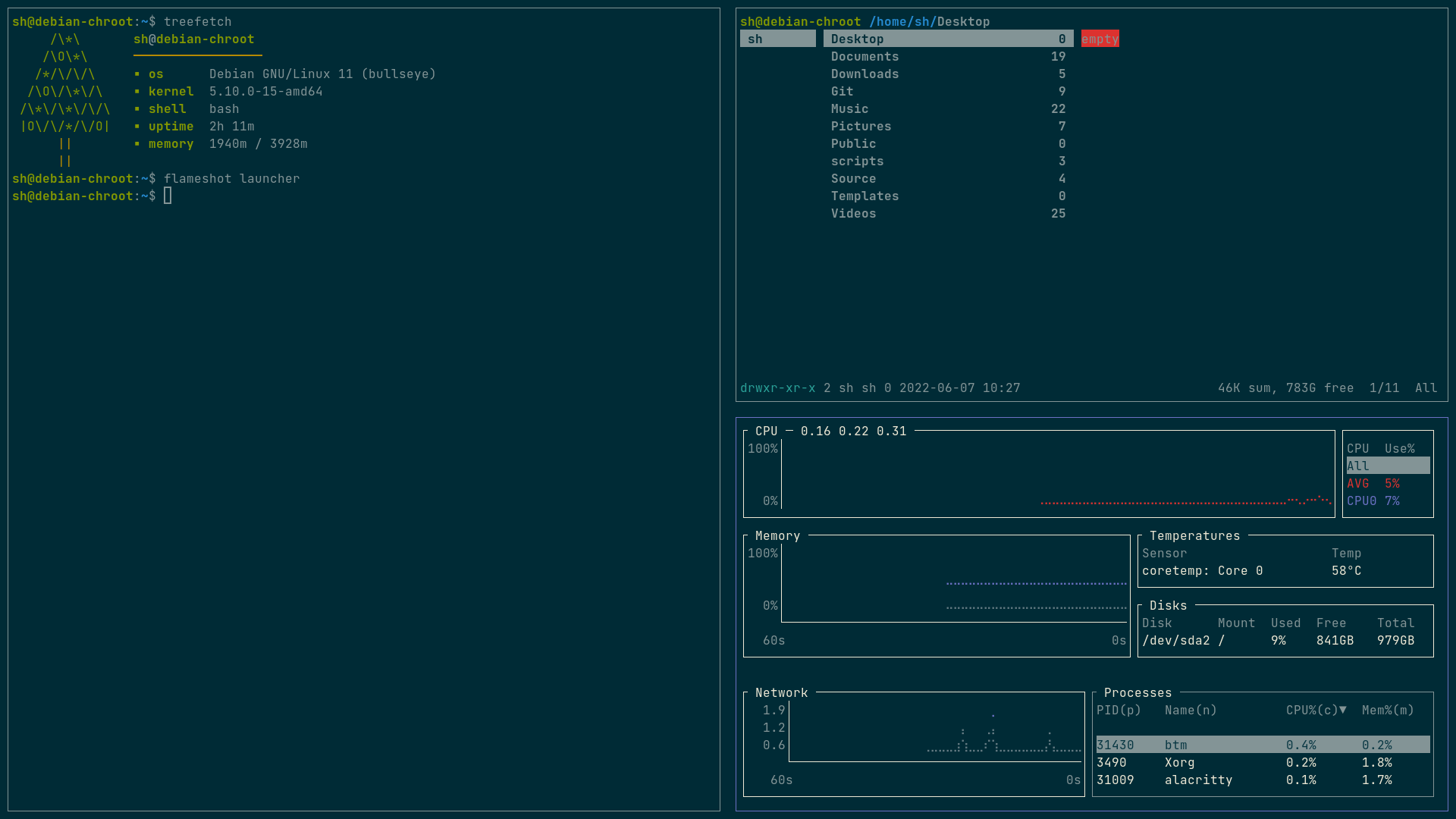Image resolution: width=1456 pixels, height=819 pixels.
Task: Select the Pictures folder entry
Action: coord(861,127)
